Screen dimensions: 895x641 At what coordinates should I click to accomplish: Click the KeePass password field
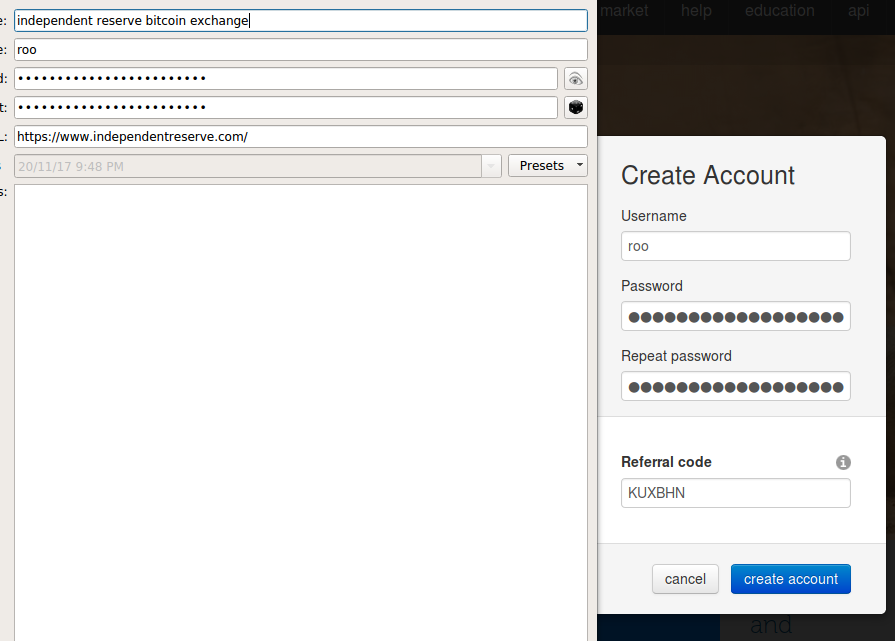pos(286,78)
